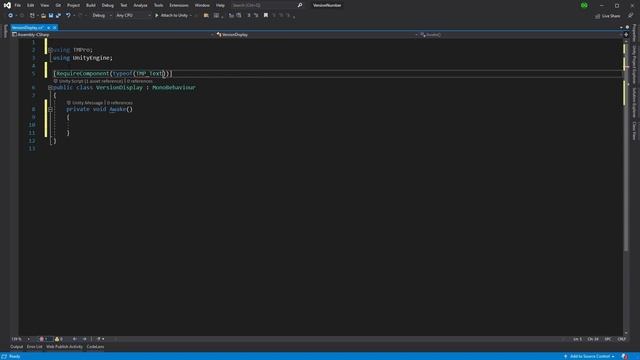This screenshot has width=640, height=360.
Task: Collapse the VersionDisplay class region
Action: coord(50,87)
